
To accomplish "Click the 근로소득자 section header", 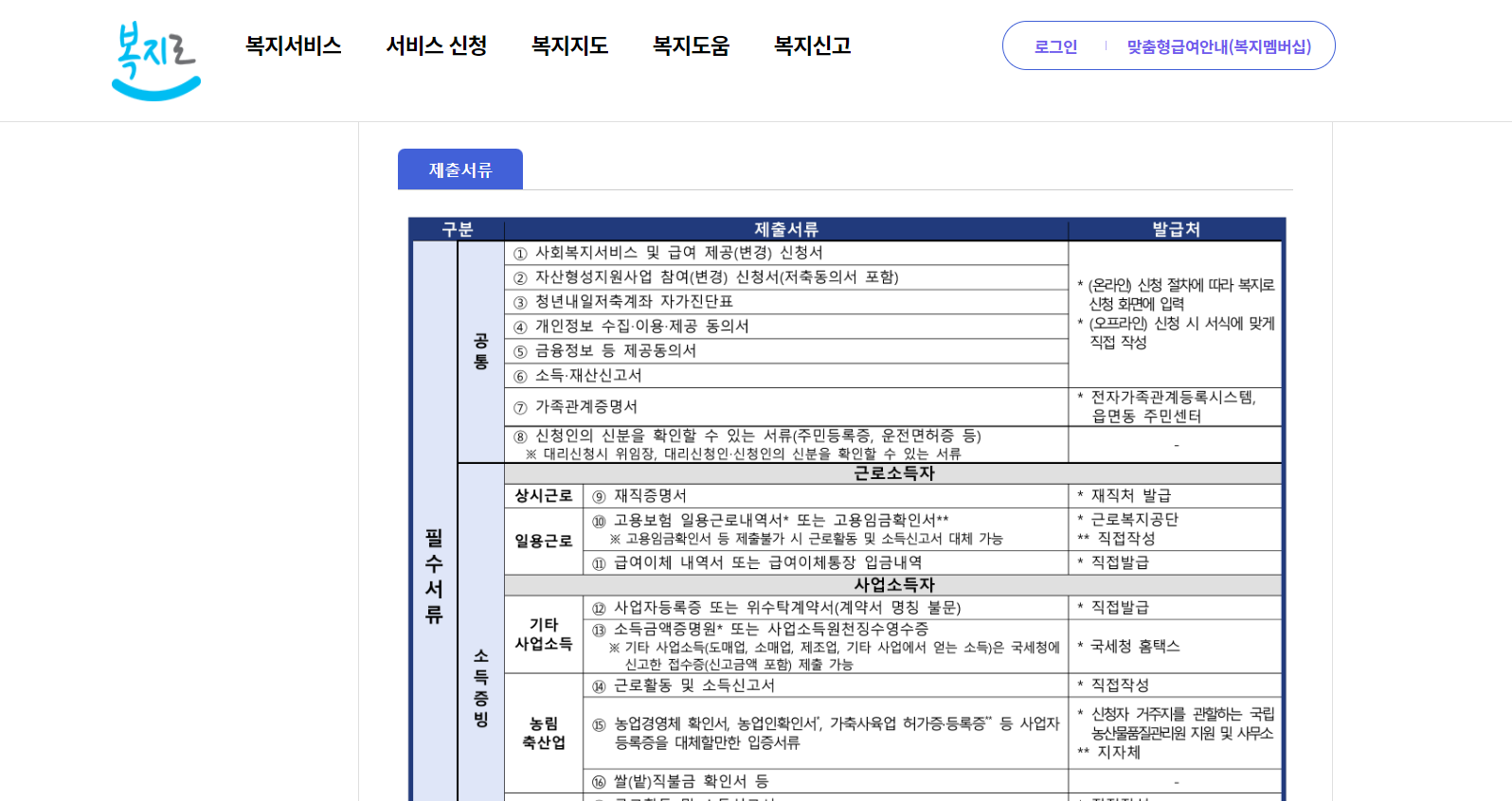I will click(x=893, y=473).
